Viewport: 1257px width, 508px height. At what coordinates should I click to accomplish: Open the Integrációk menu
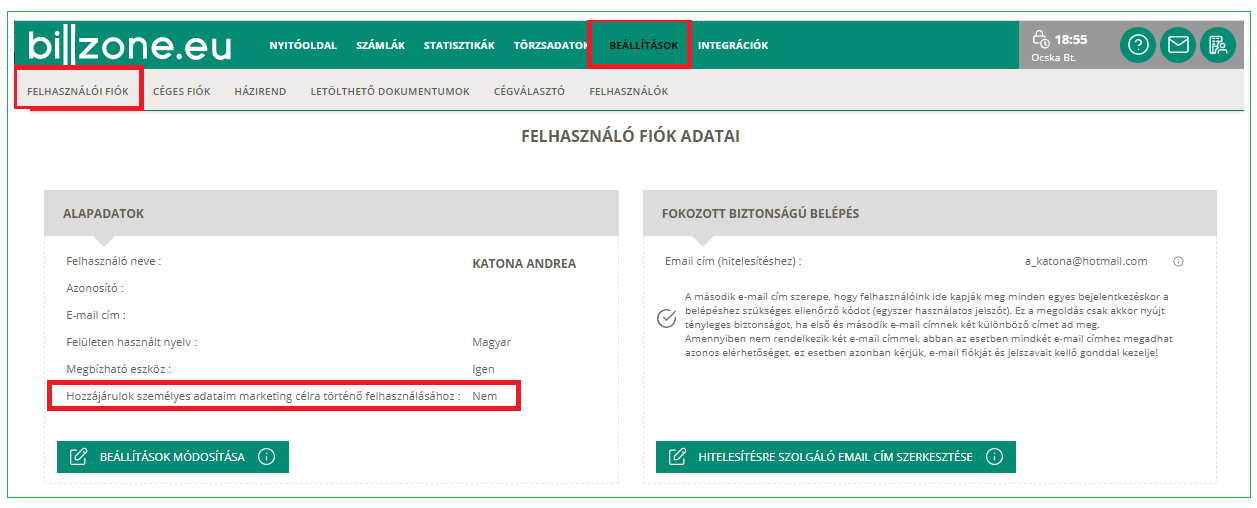[x=733, y=45]
